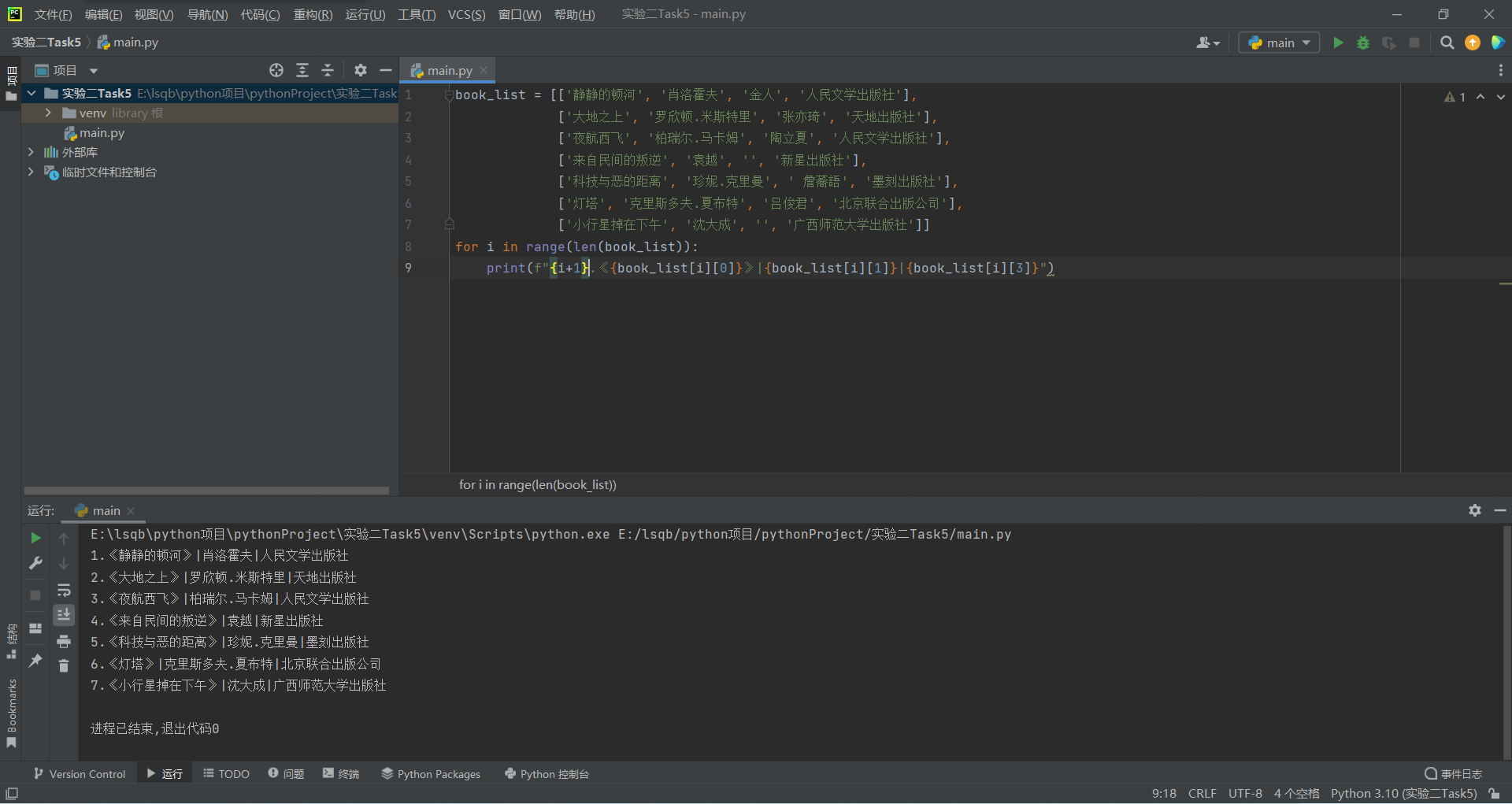Pin the run tab with pin icon
Viewport: 1512px width, 804px height.
(x=35, y=661)
